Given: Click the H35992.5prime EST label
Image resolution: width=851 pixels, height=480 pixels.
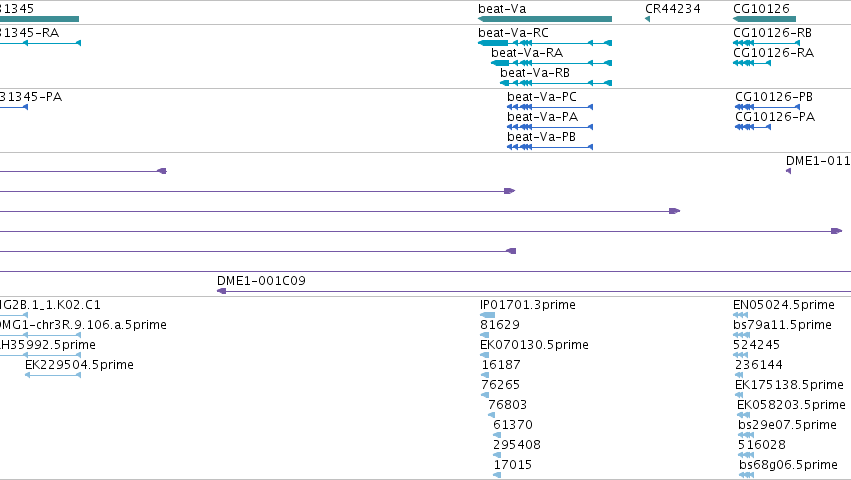Looking at the screenshot, I should click(48, 345).
